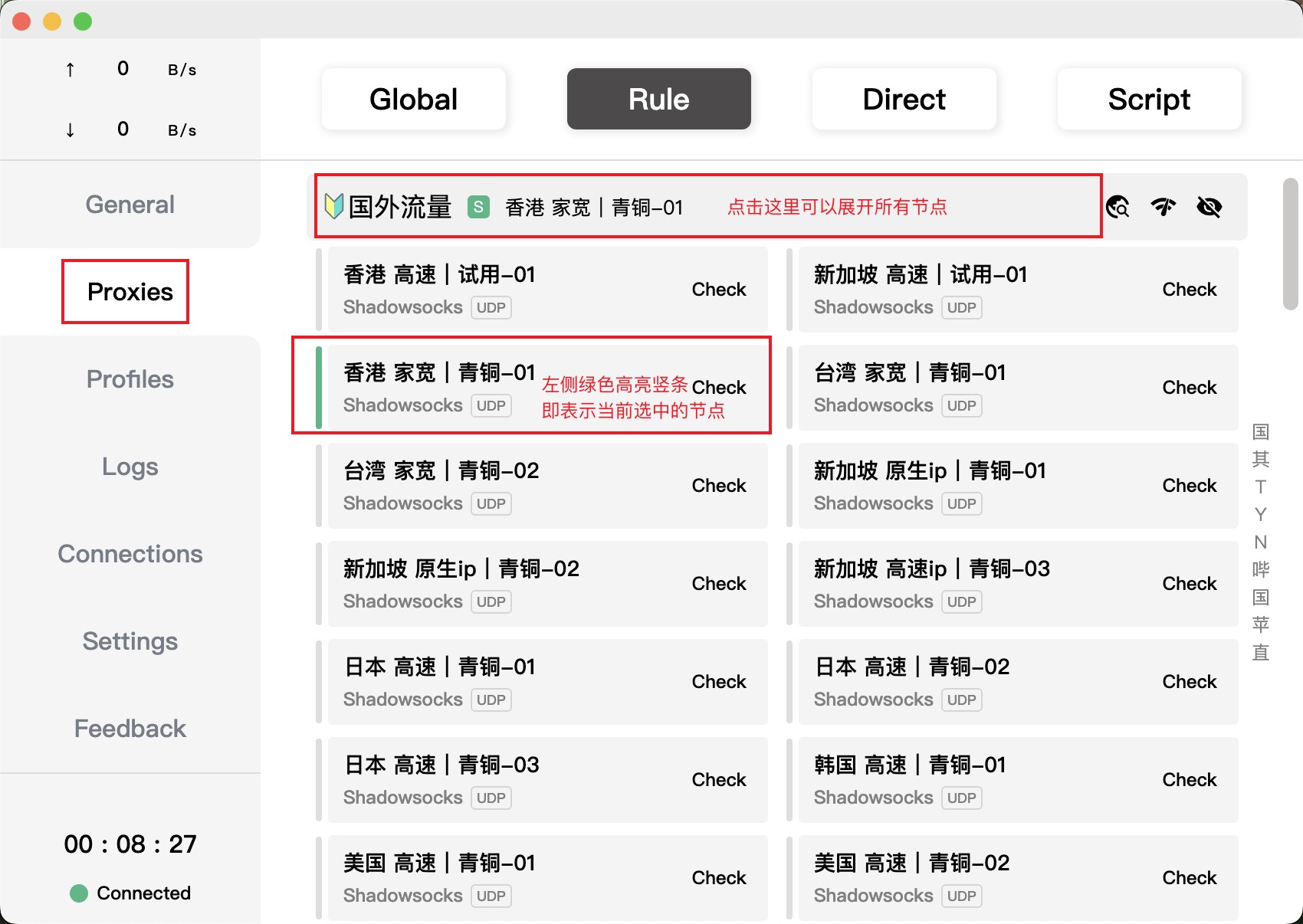Check latency of 台湾 家宽 | 青铜-01

tap(1190, 388)
